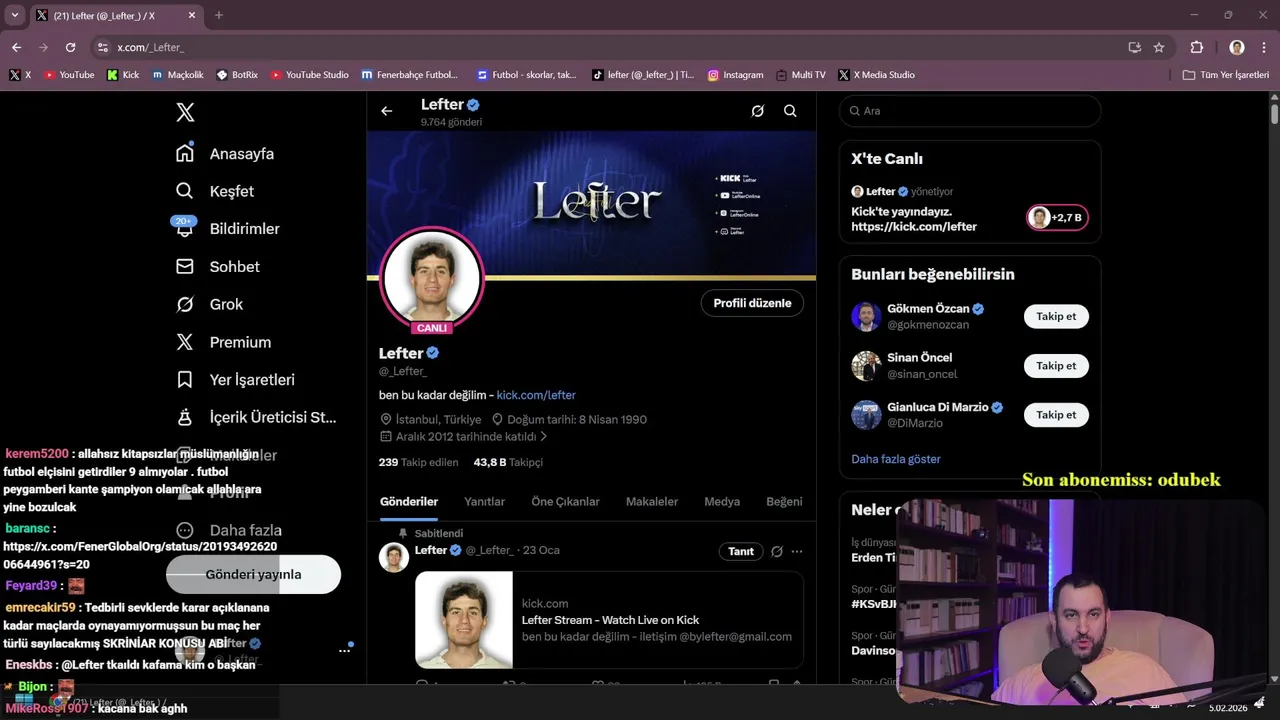The height and width of the screenshot is (720, 1280).
Task: Open kick.com/lefter bio link
Action: (x=536, y=395)
